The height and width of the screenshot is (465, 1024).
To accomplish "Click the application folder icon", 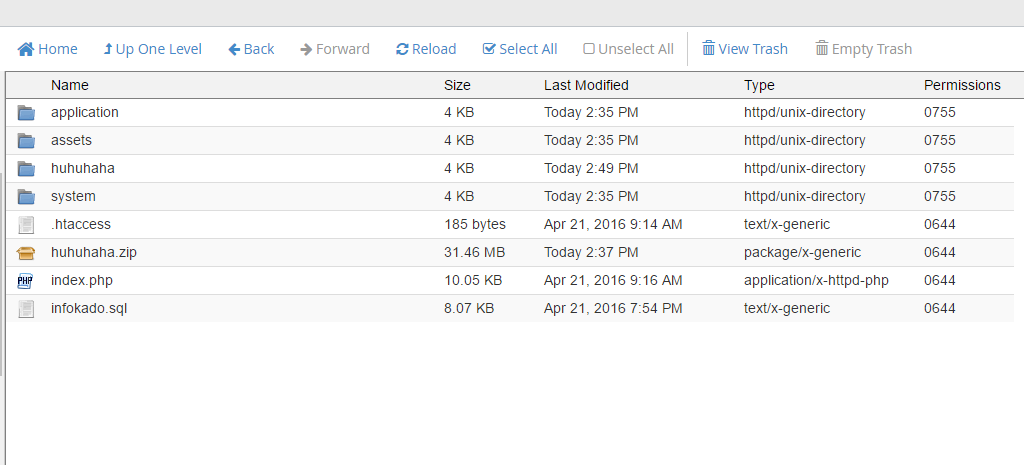I will (x=26, y=113).
